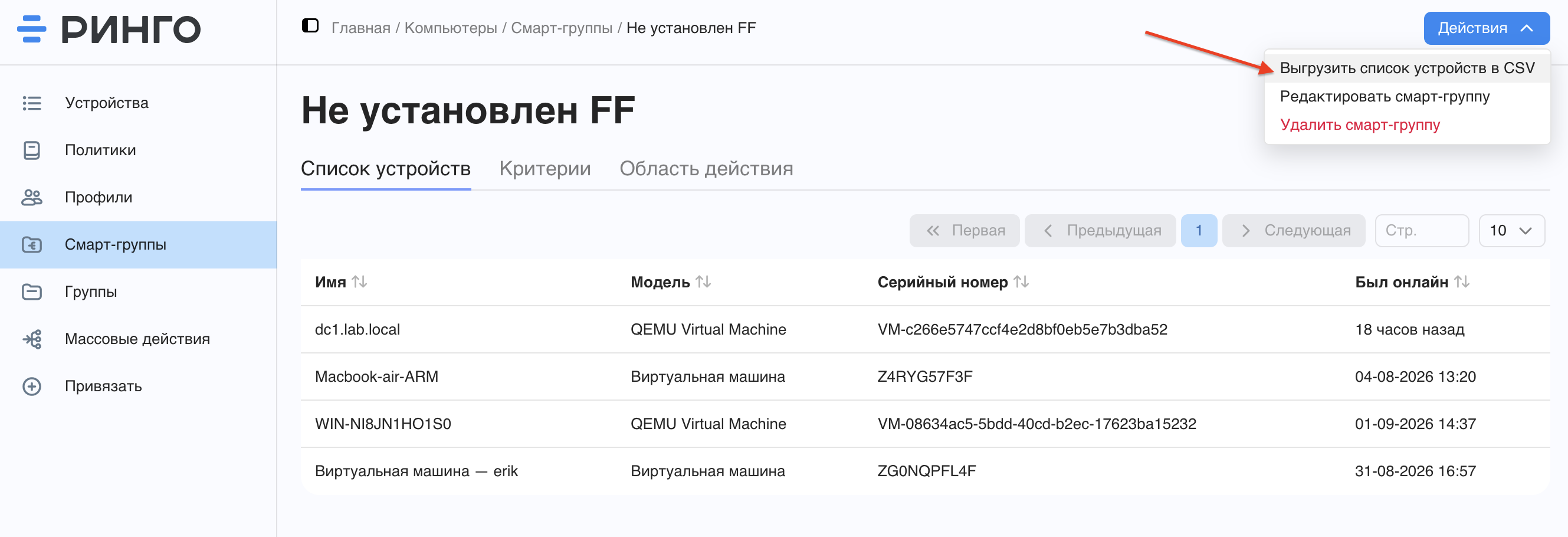Click the Предыдущая page button
This screenshot has height=537, width=1568.
[1100, 231]
